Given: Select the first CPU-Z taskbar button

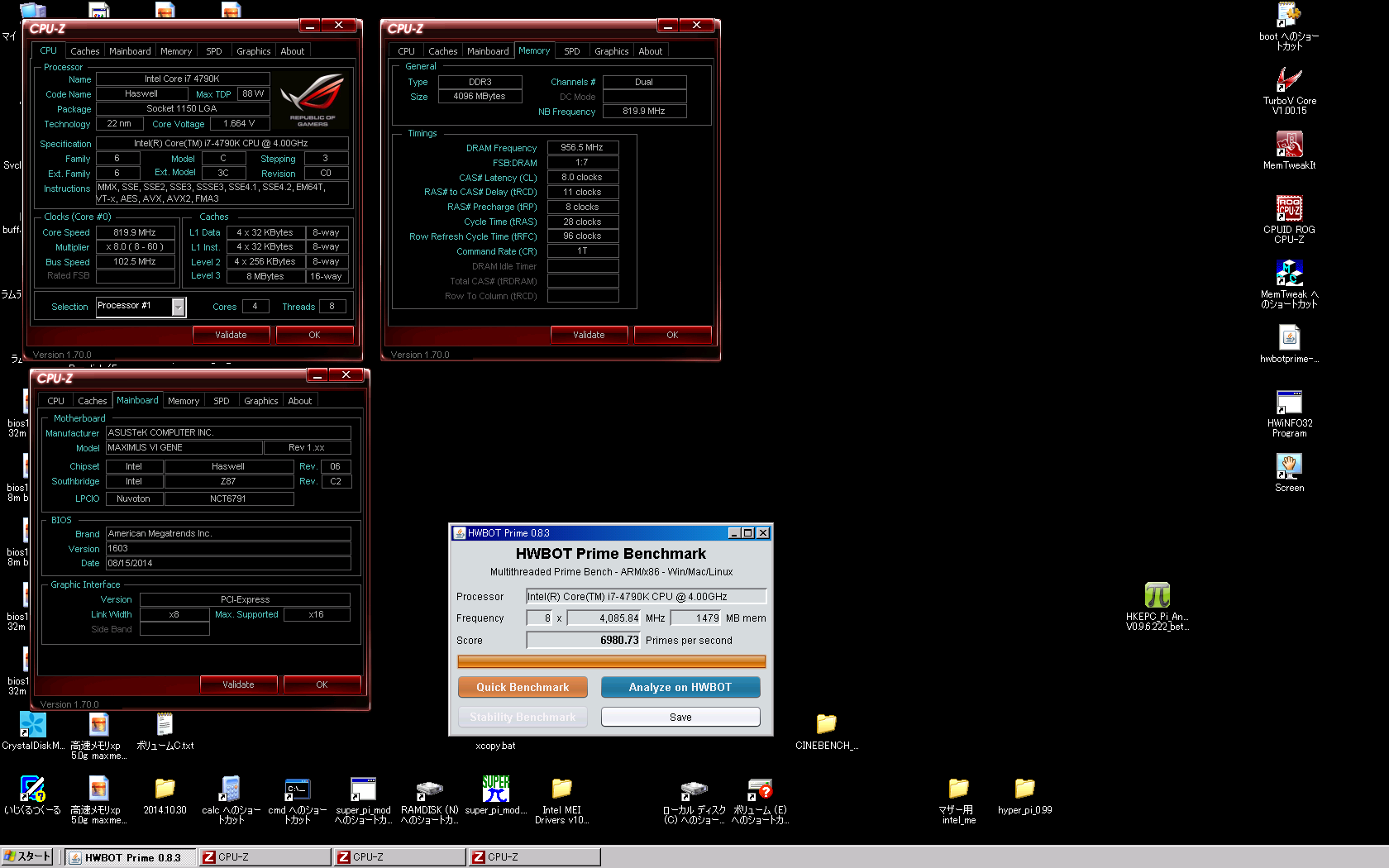Looking at the screenshot, I should [x=265, y=857].
